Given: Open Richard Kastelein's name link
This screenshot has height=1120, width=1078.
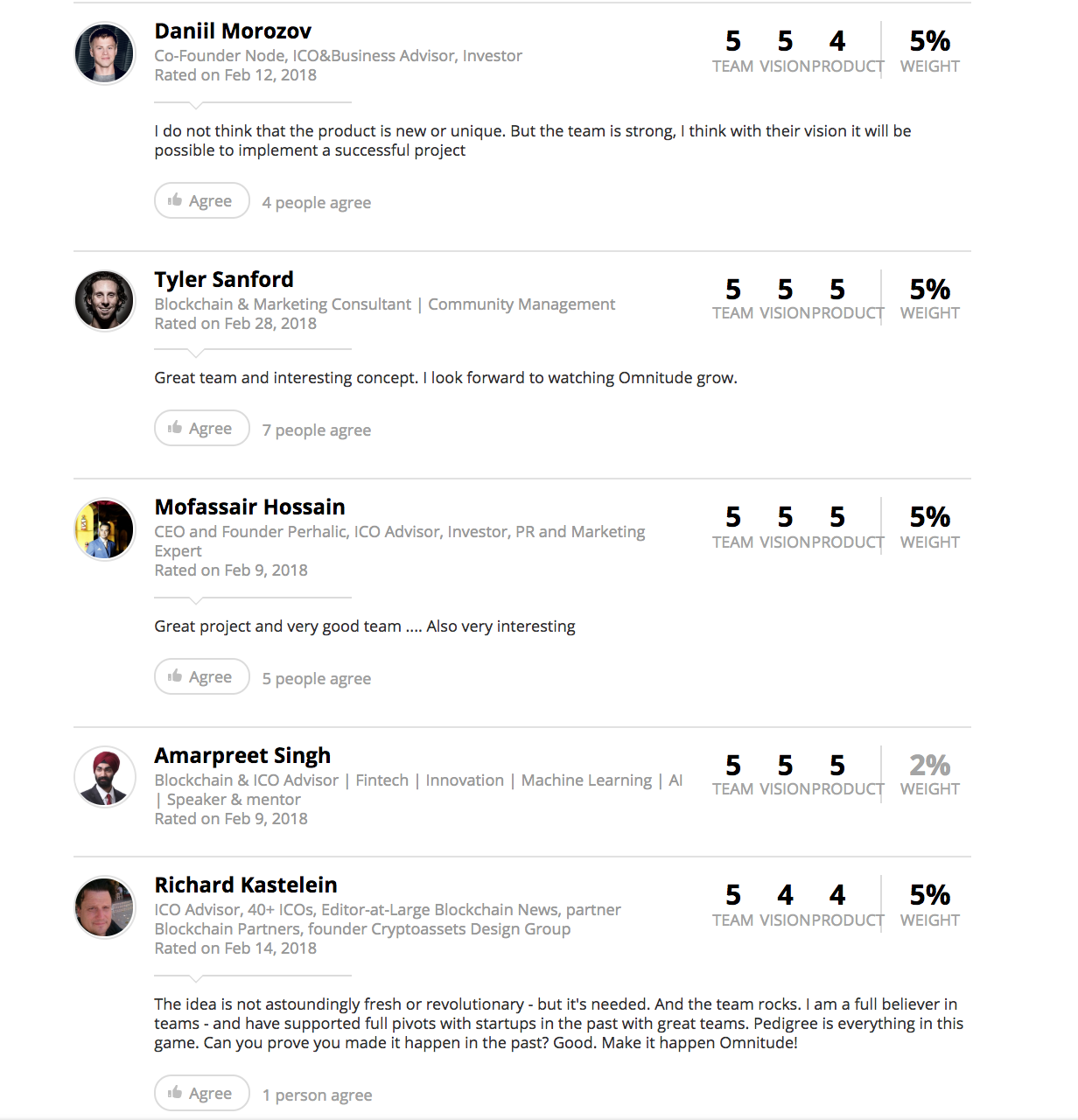Looking at the screenshot, I should click(x=246, y=885).
